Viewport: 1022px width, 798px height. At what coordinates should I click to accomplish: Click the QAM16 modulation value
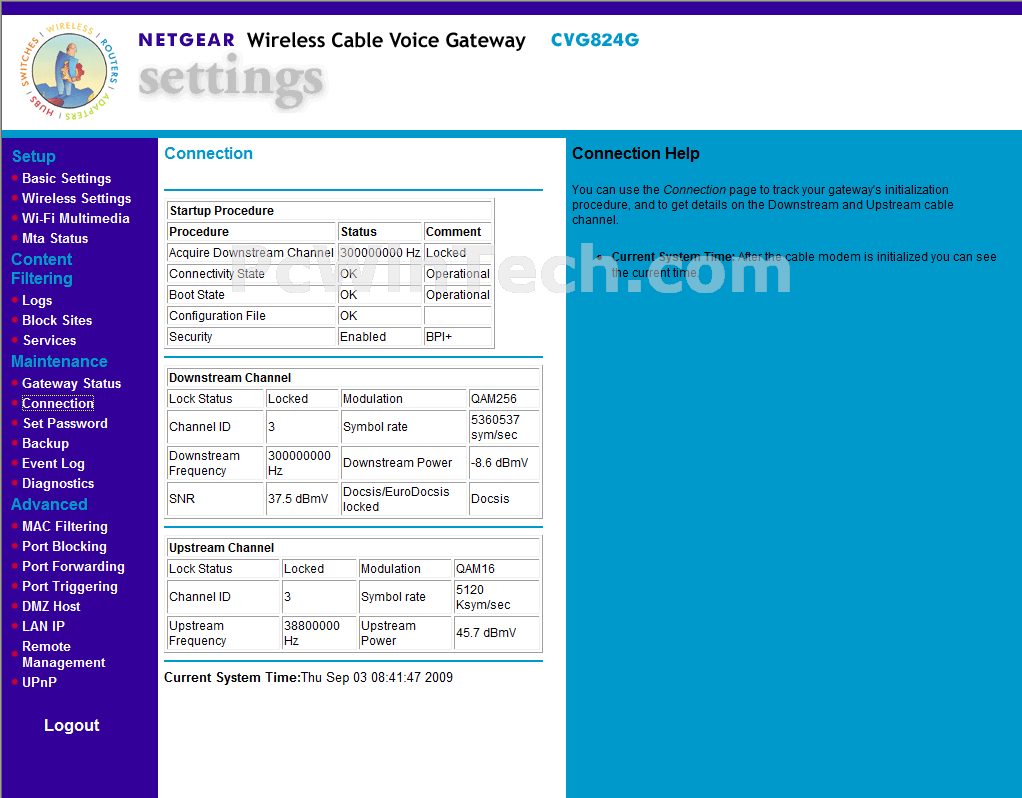tap(497, 569)
